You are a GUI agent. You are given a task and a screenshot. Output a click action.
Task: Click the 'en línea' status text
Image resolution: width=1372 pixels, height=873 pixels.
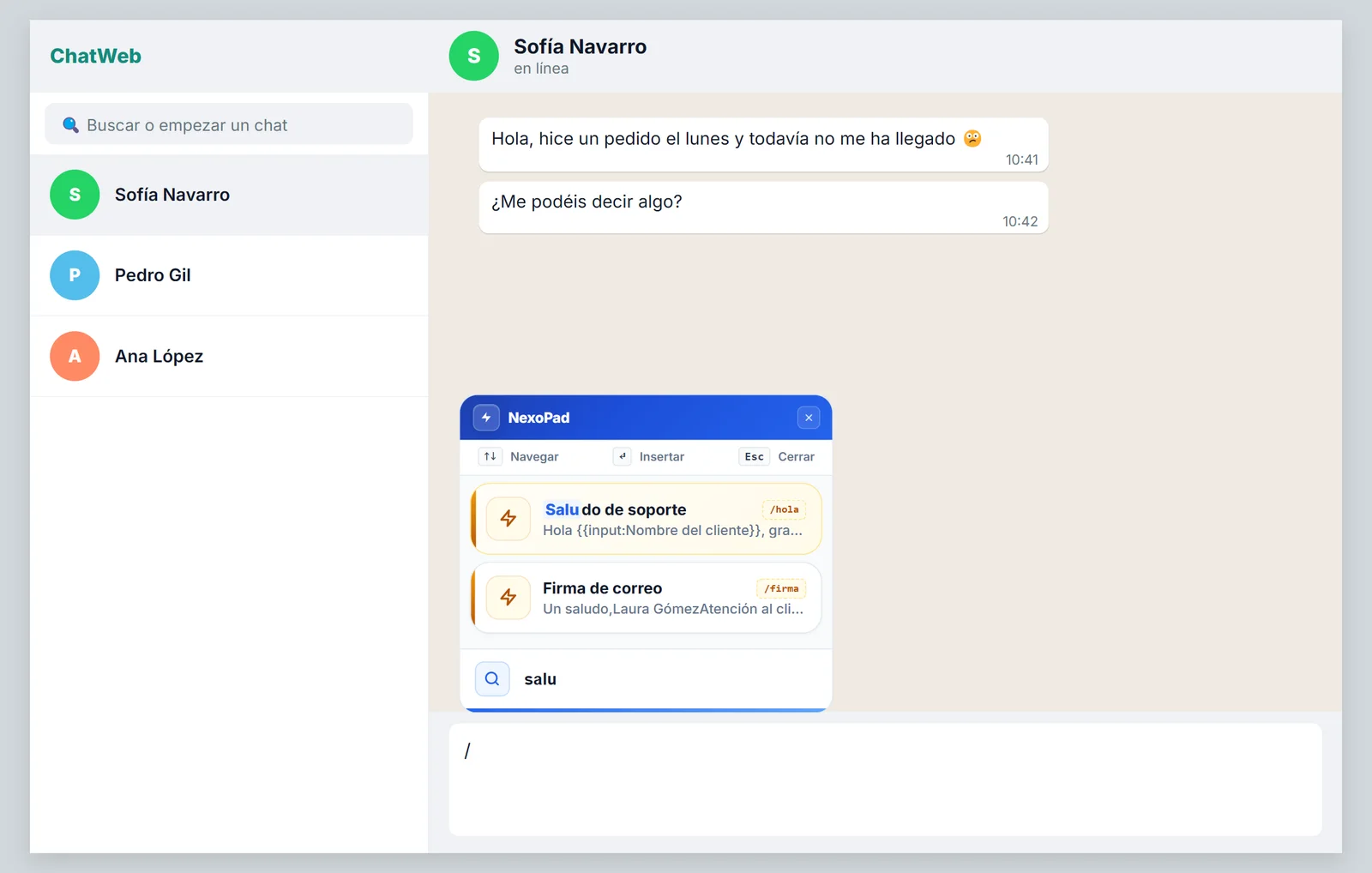point(541,69)
